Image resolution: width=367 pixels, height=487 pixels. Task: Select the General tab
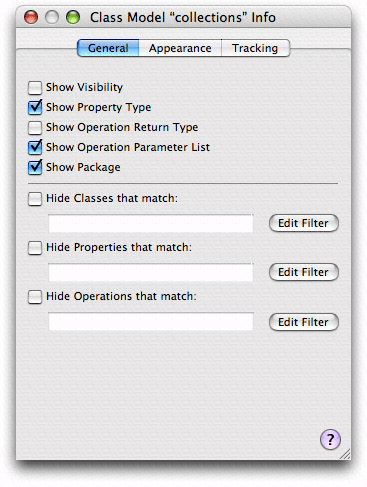point(108,48)
